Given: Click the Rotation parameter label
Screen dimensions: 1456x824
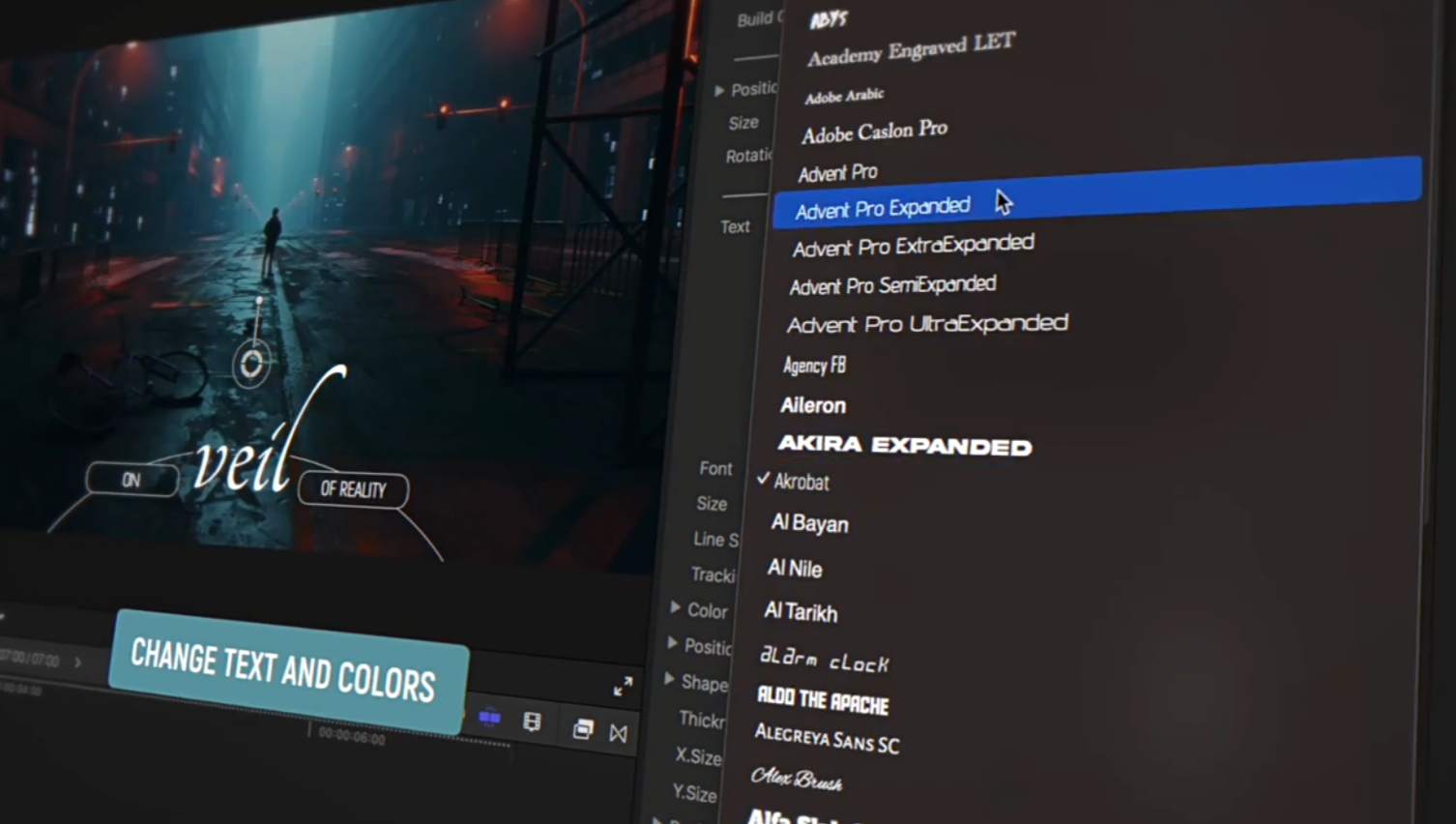Looking at the screenshot, I should [748, 156].
